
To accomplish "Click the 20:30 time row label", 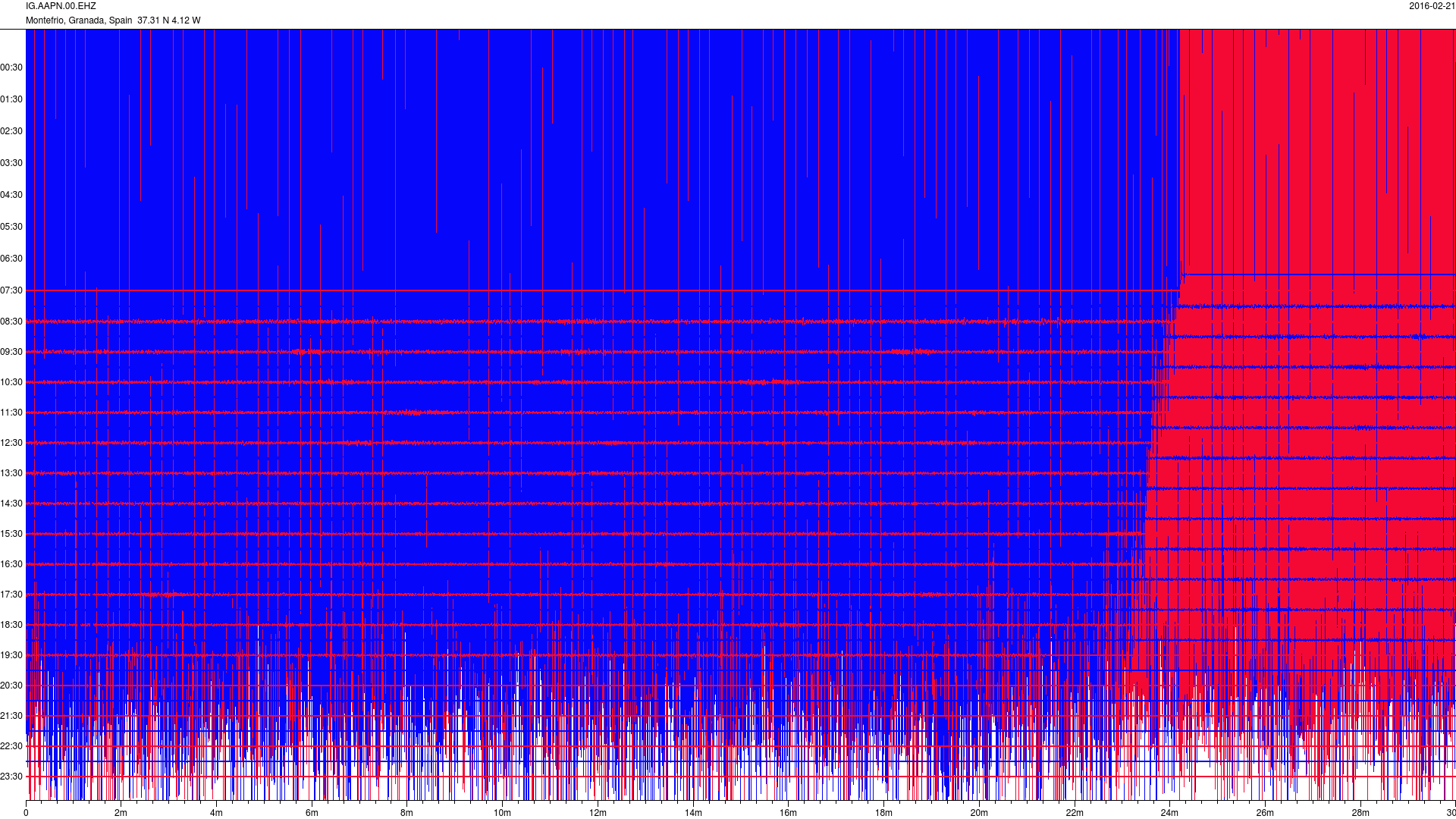I will pos(11,686).
